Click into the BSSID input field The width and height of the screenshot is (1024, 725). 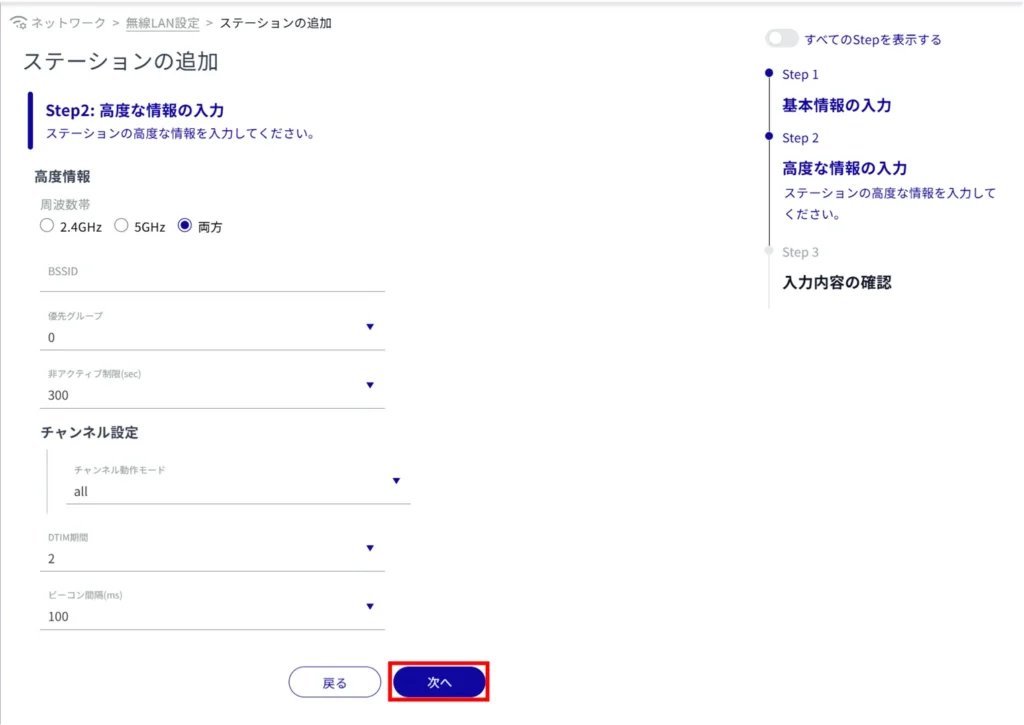pyautogui.click(x=210, y=272)
